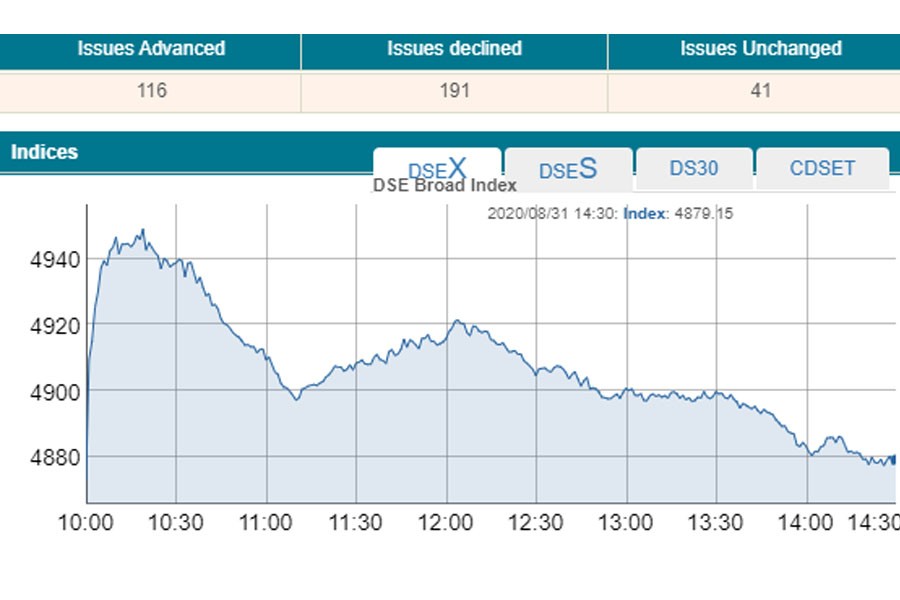Select the 116 advanced issues value
The image size is (900, 600).
point(151,91)
